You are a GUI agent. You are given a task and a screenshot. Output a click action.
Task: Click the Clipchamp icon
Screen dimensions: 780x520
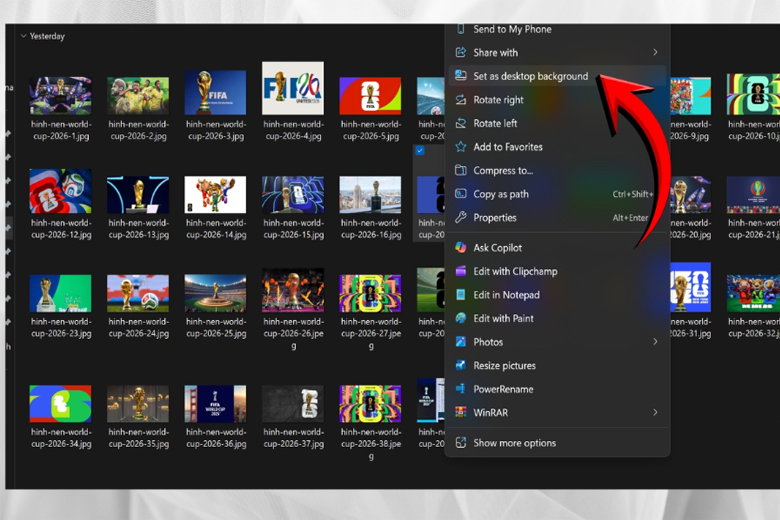[x=461, y=271]
